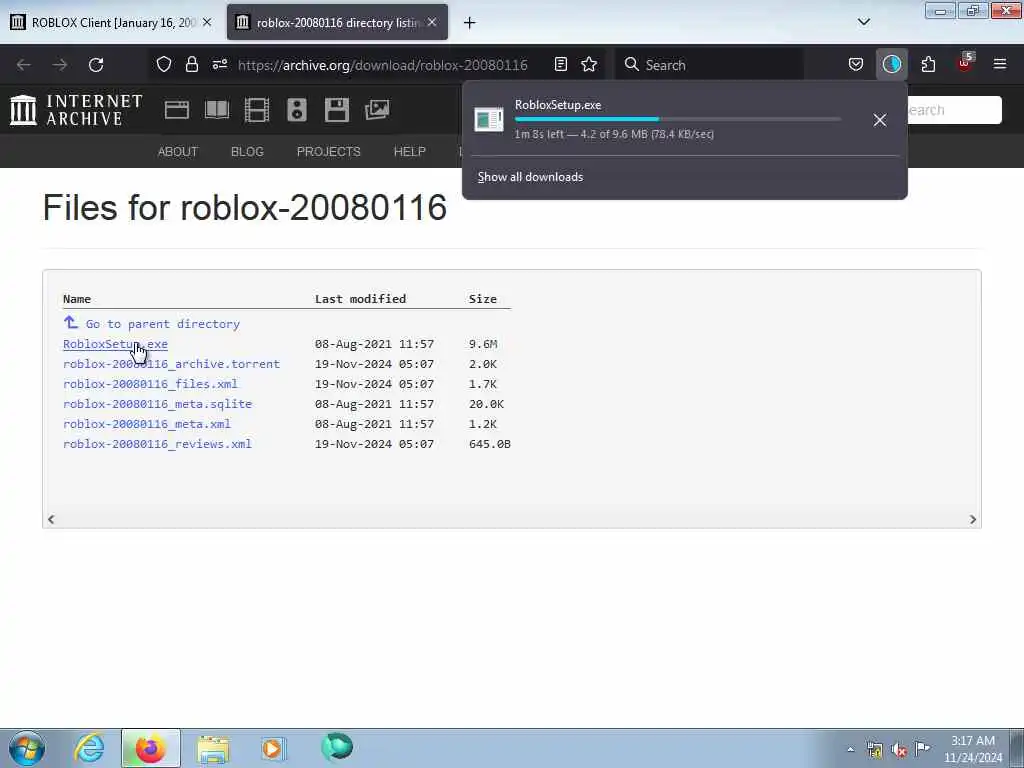
Task: Open roblox-20080116_meta.sqlite link
Action: (x=157, y=404)
